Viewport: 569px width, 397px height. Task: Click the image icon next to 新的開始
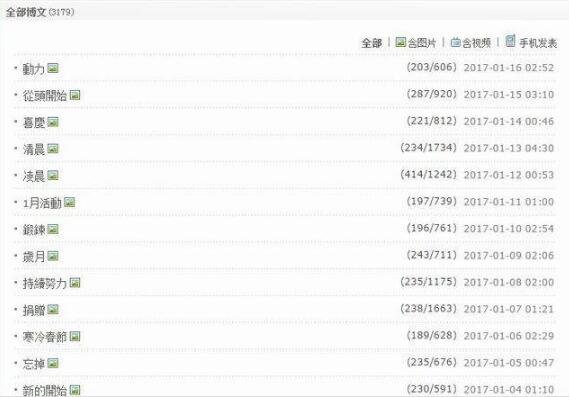[75, 390]
